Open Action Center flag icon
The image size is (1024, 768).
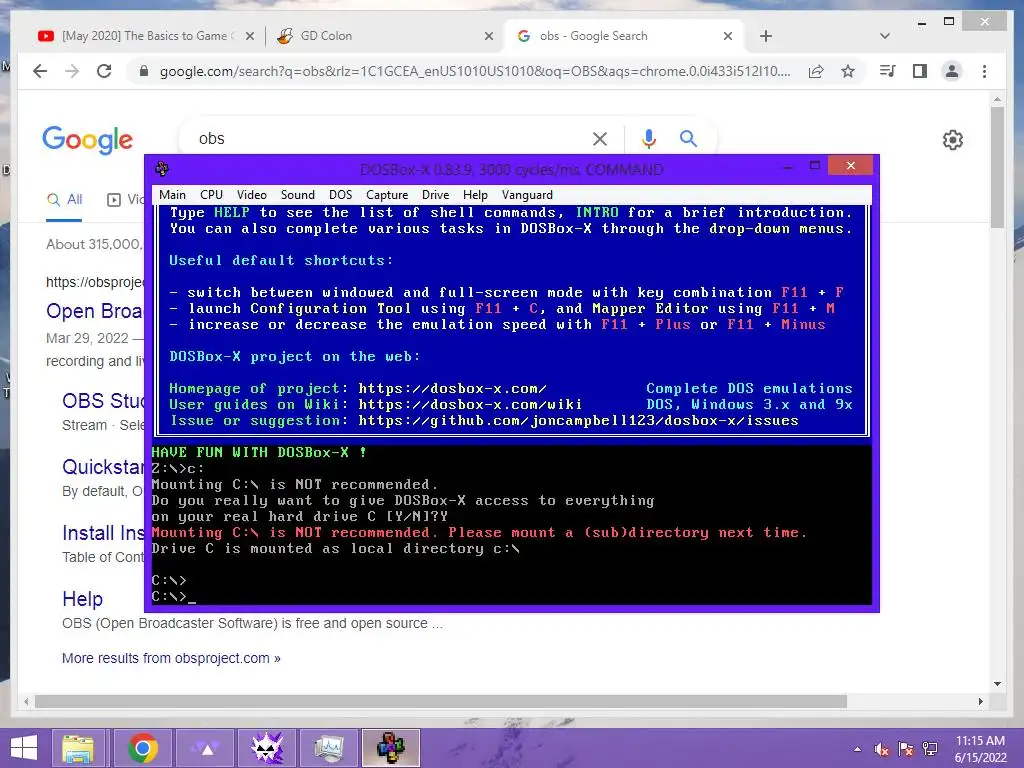click(906, 749)
